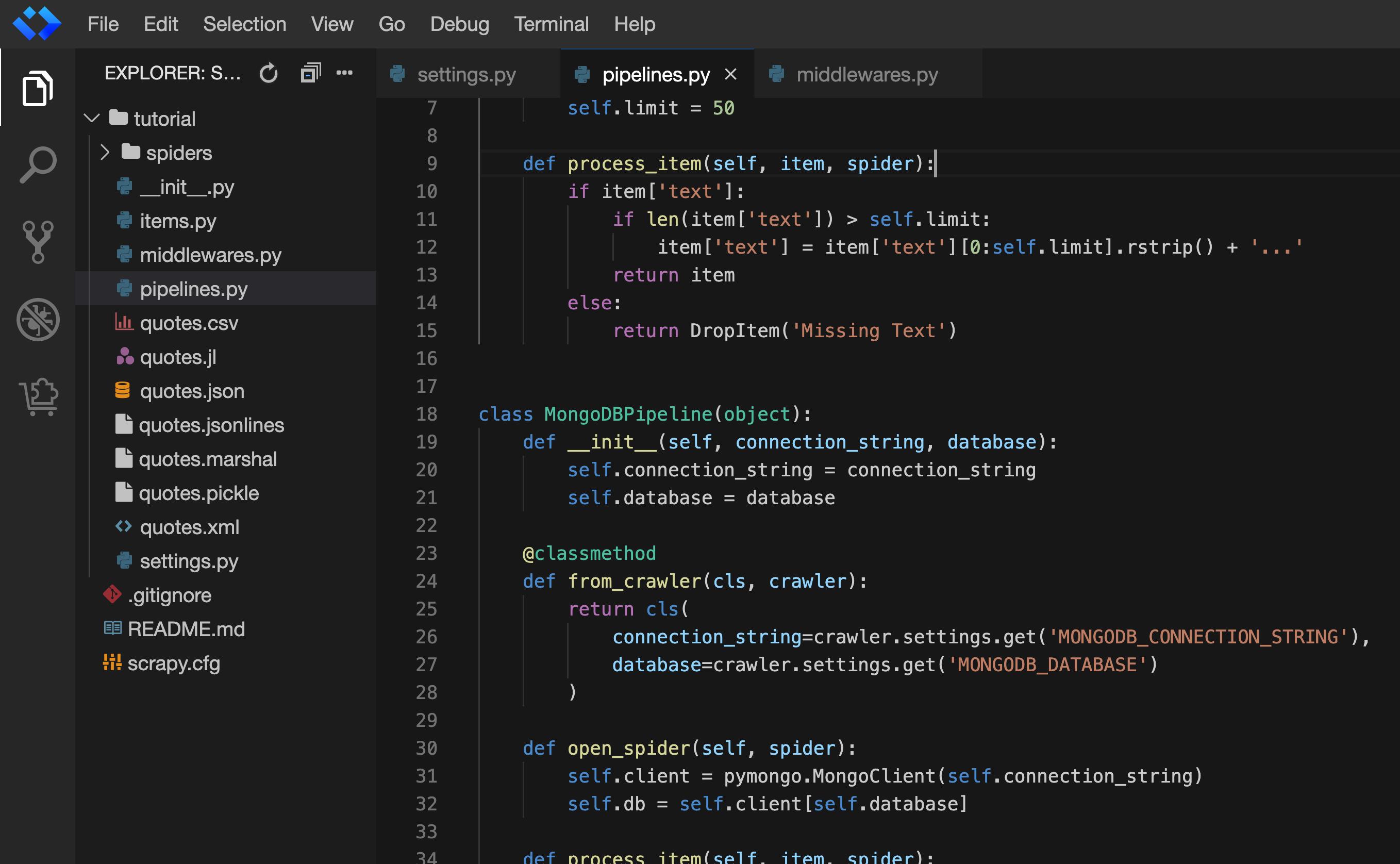Collapse the tutorial folder chevron
Image resolution: width=1400 pixels, height=864 pixels.
[92, 118]
